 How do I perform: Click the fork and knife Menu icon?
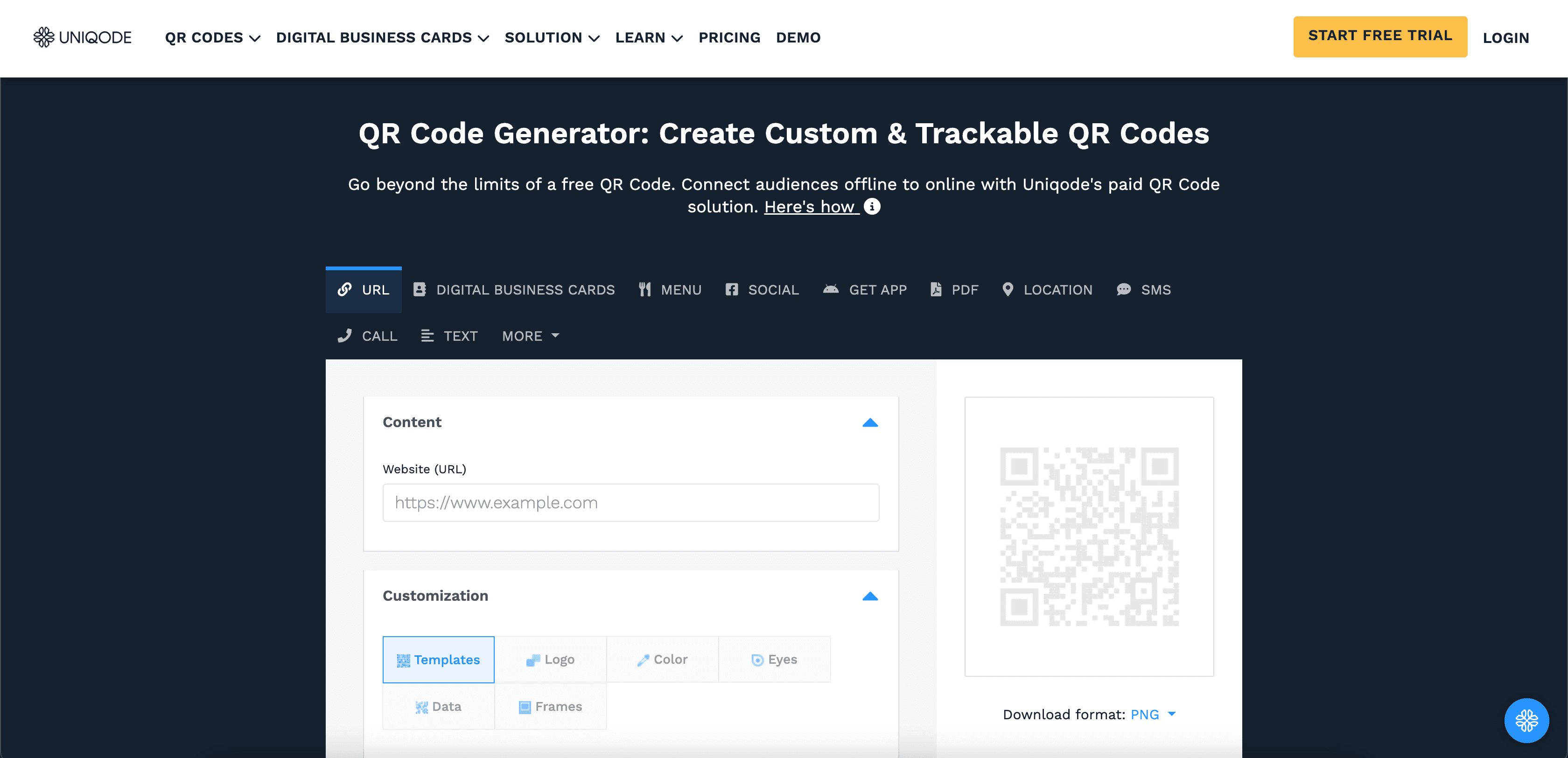coord(644,289)
